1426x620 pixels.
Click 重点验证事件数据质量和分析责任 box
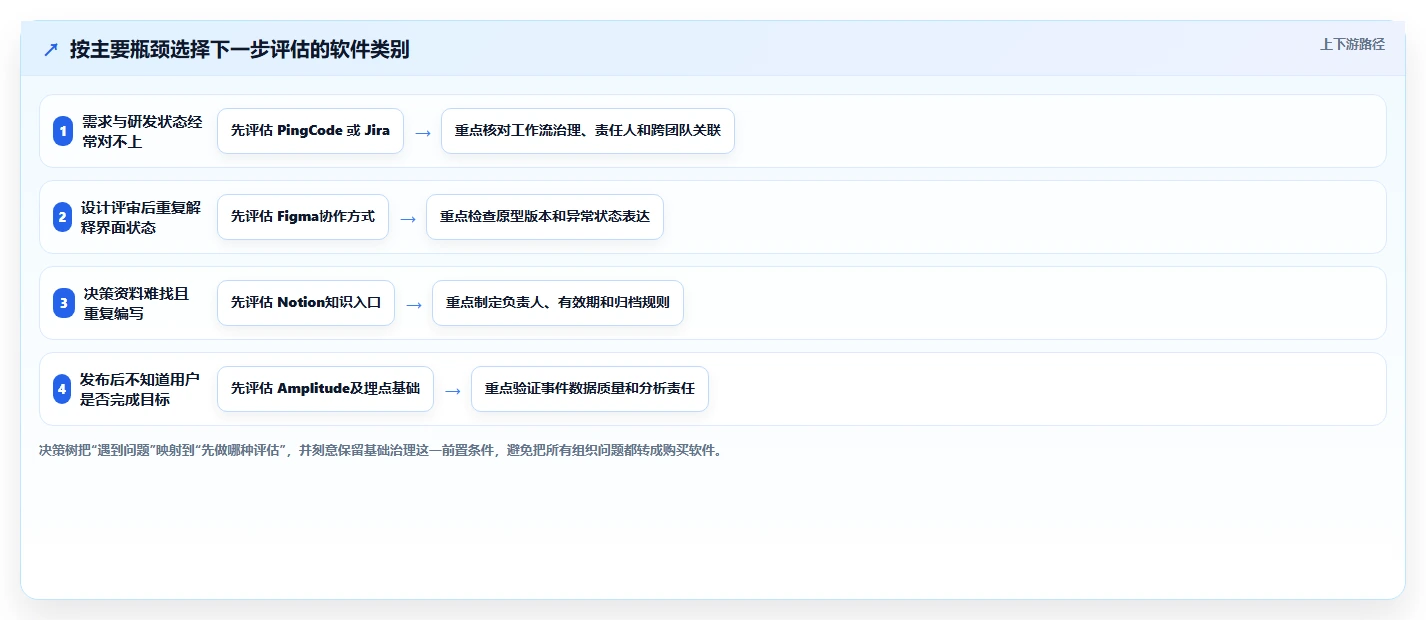[590, 389]
